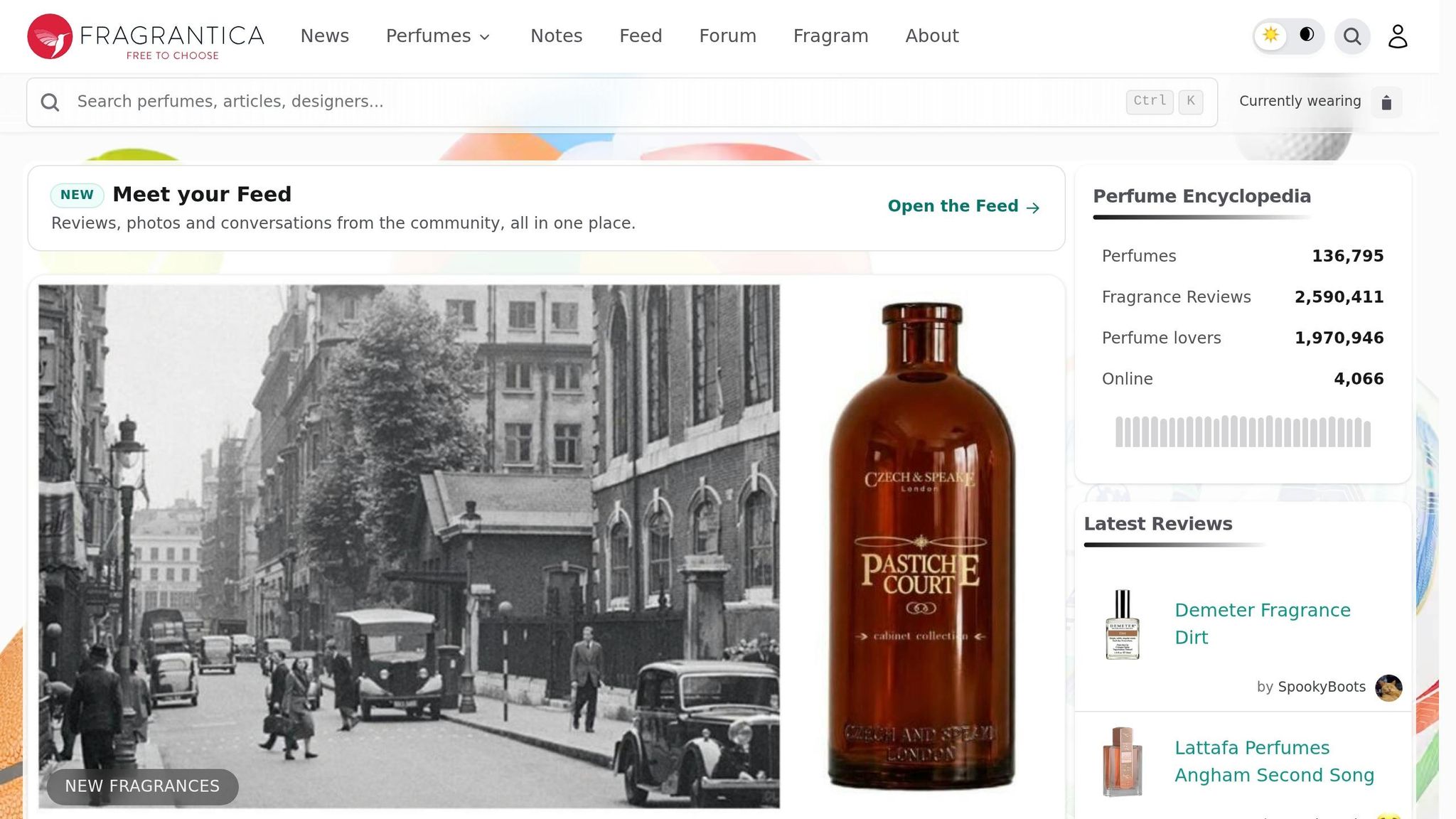Screen dimensions: 1456x819
Task: Click Open the Feed link
Action: pos(964,206)
